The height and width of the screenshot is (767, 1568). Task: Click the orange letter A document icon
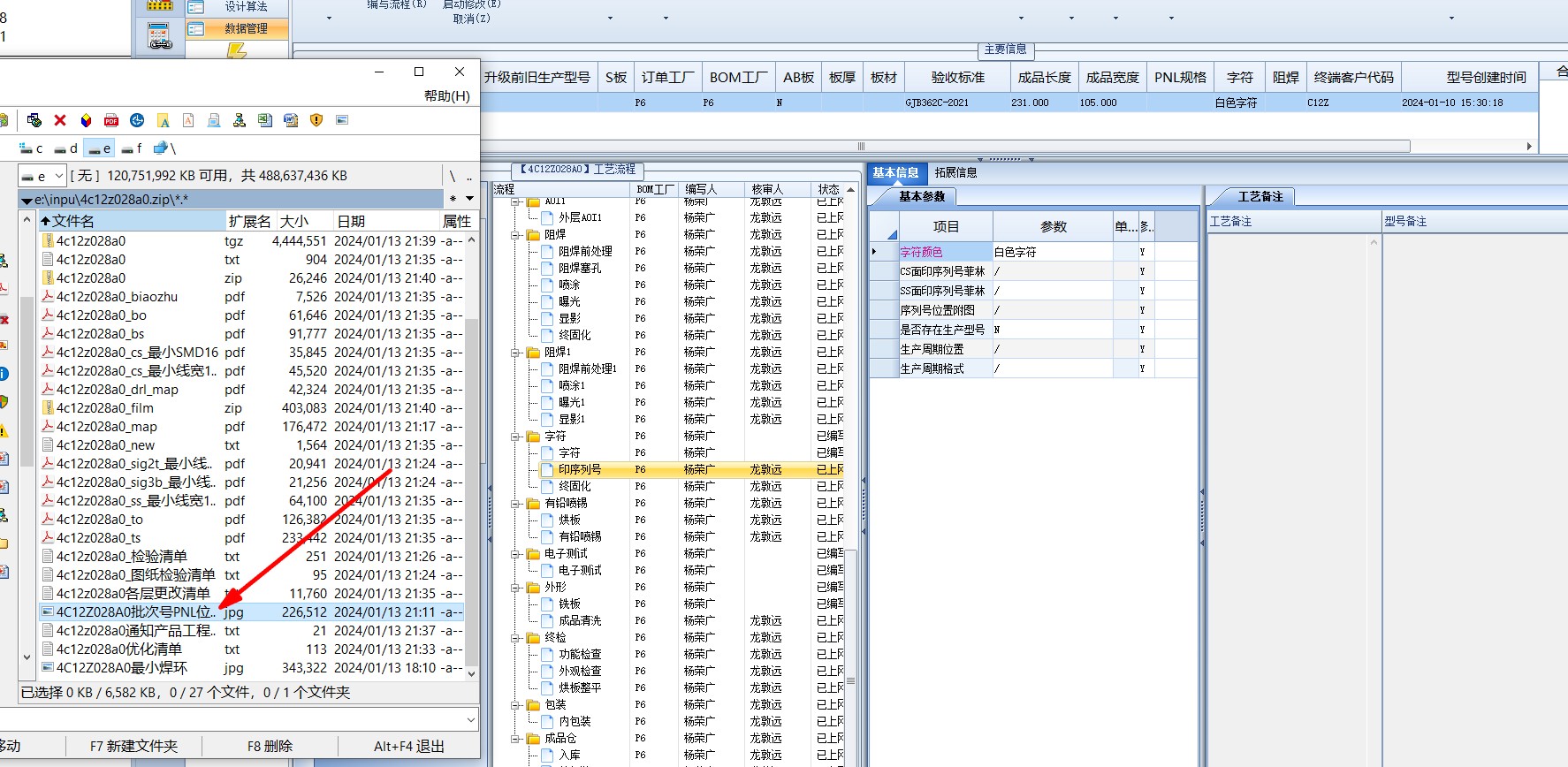188,120
